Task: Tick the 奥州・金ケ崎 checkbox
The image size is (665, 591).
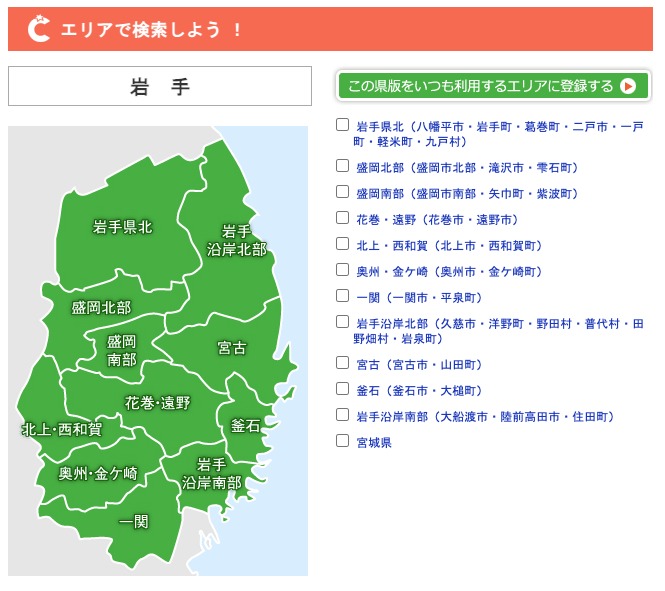Action: [342, 269]
